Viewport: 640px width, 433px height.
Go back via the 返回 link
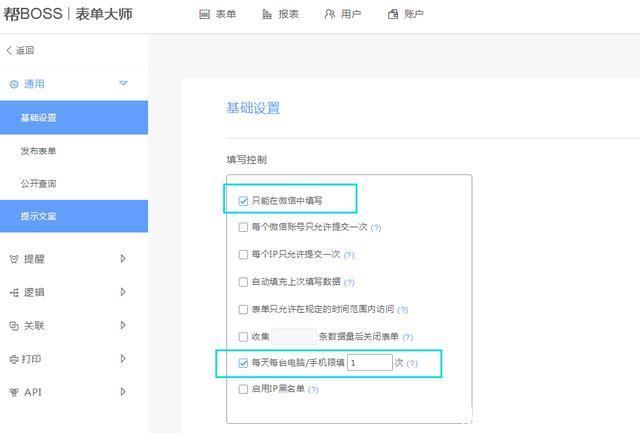(x=24, y=50)
